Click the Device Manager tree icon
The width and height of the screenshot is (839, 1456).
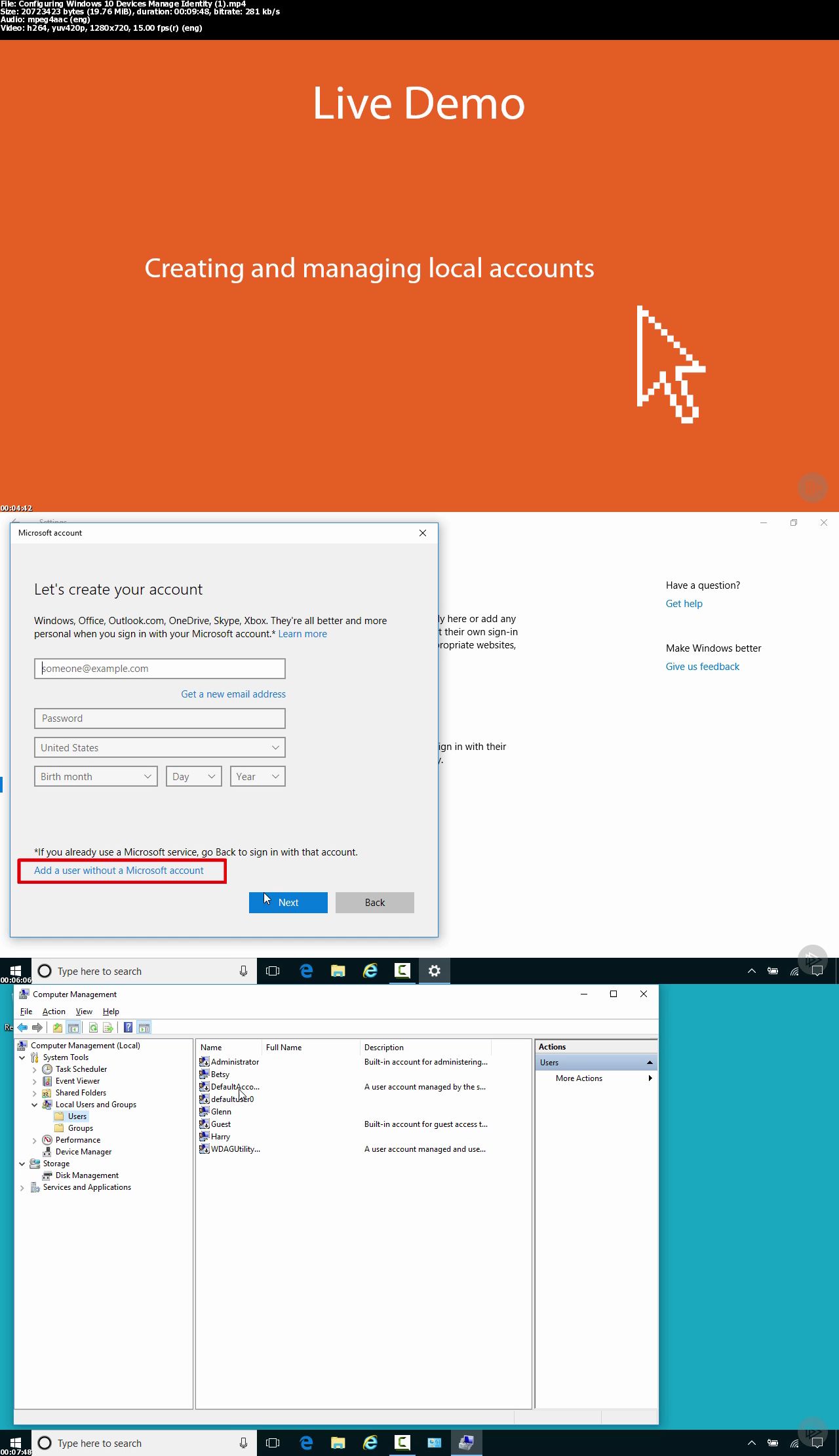tap(47, 1151)
